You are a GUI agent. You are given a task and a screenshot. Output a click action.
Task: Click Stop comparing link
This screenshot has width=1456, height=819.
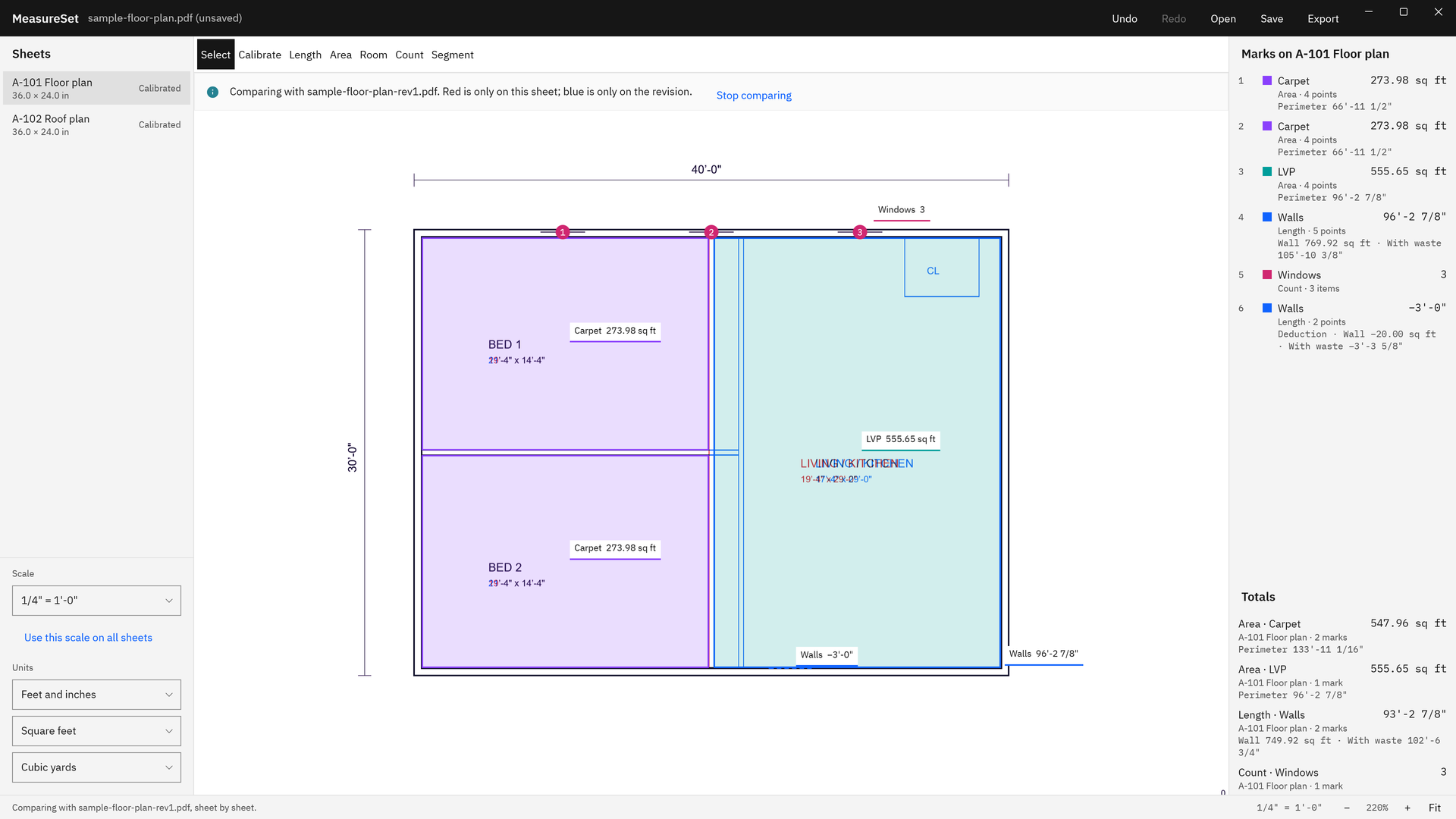[x=754, y=96]
